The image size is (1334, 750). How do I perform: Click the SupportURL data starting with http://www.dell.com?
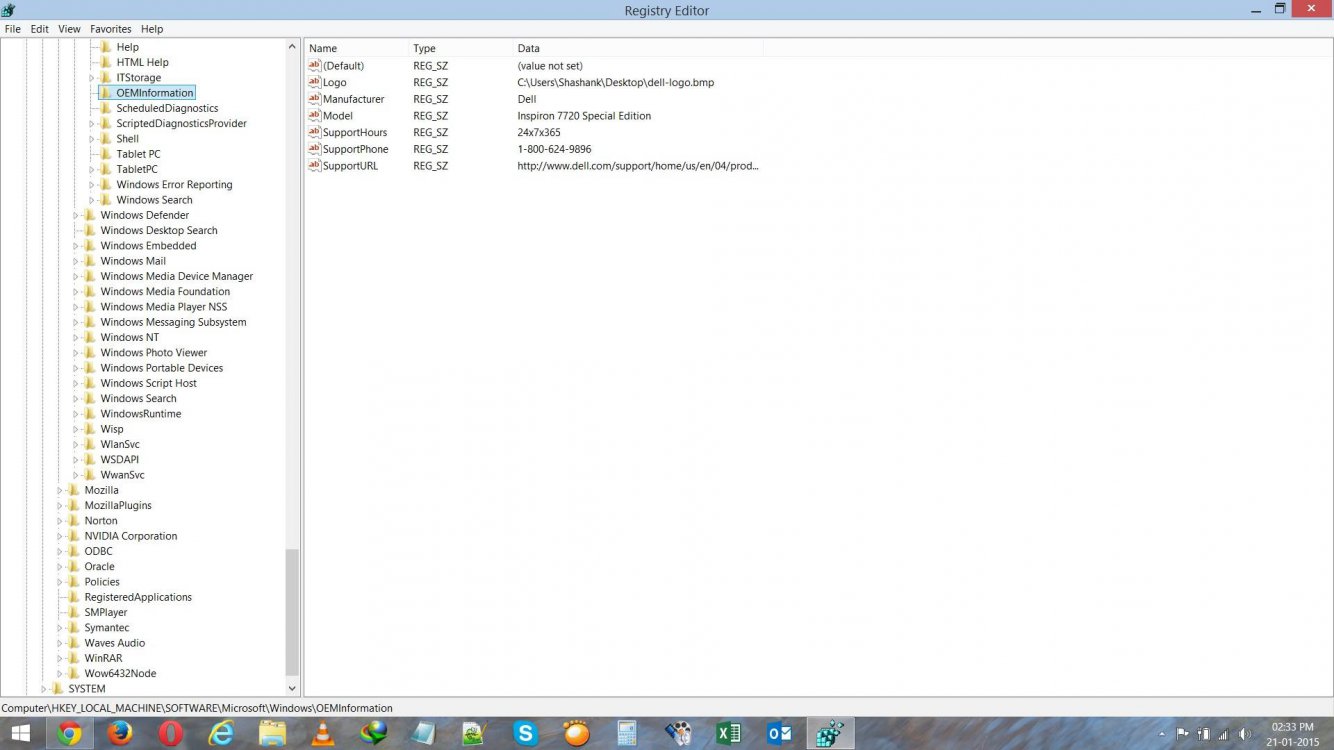tap(638, 166)
